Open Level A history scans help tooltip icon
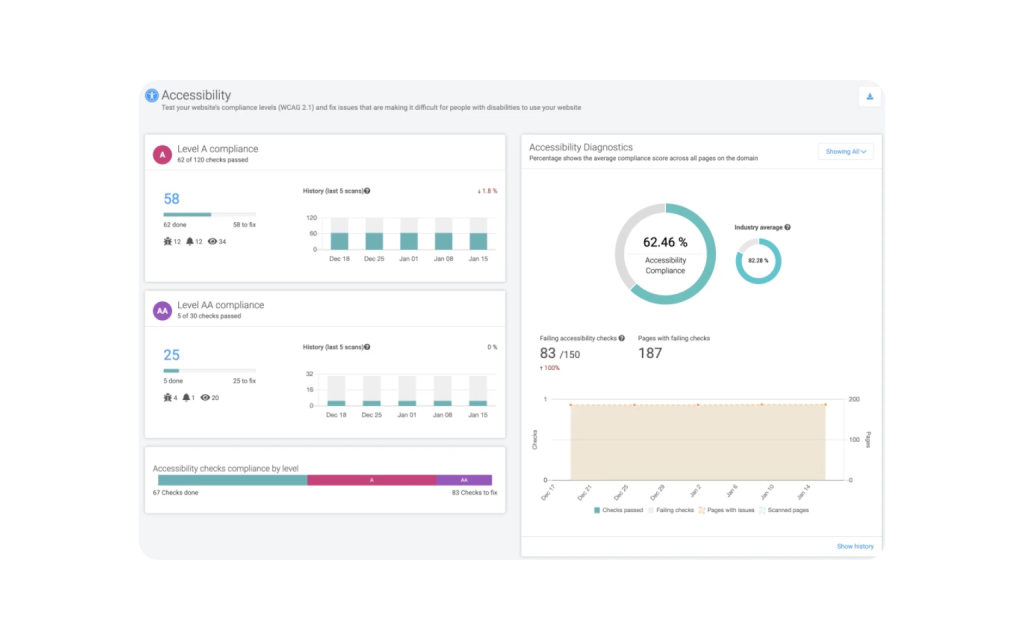Viewport: 1024px width, 640px height. pyautogui.click(x=367, y=190)
